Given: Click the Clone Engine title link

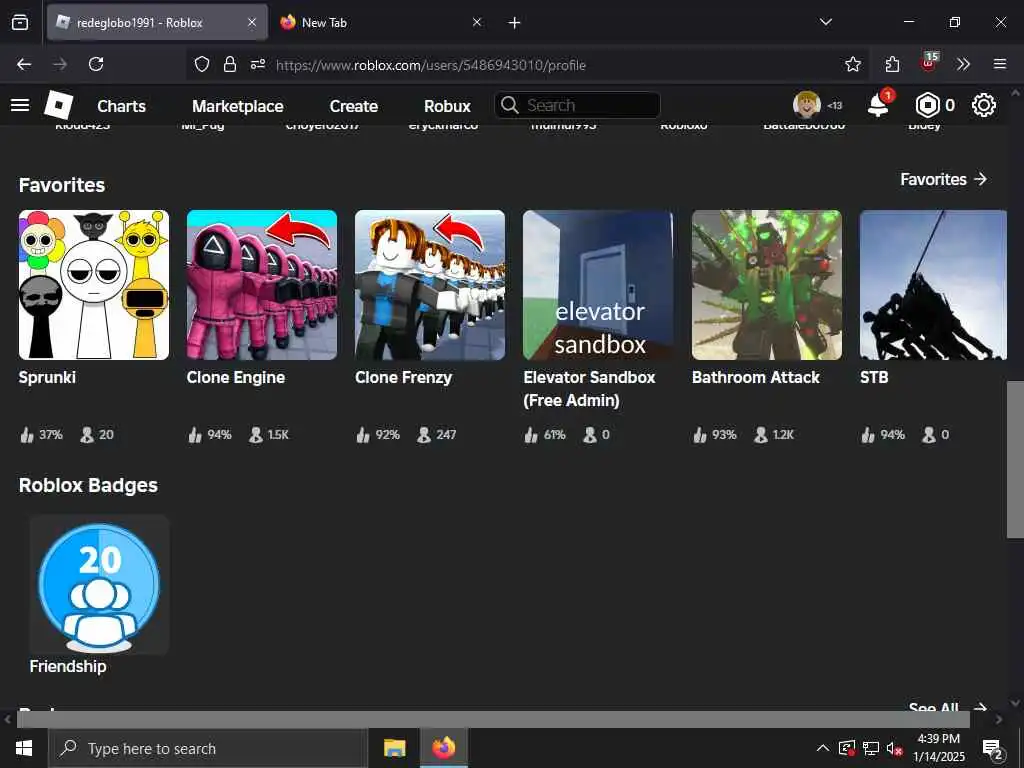Looking at the screenshot, I should pyautogui.click(x=236, y=377).
